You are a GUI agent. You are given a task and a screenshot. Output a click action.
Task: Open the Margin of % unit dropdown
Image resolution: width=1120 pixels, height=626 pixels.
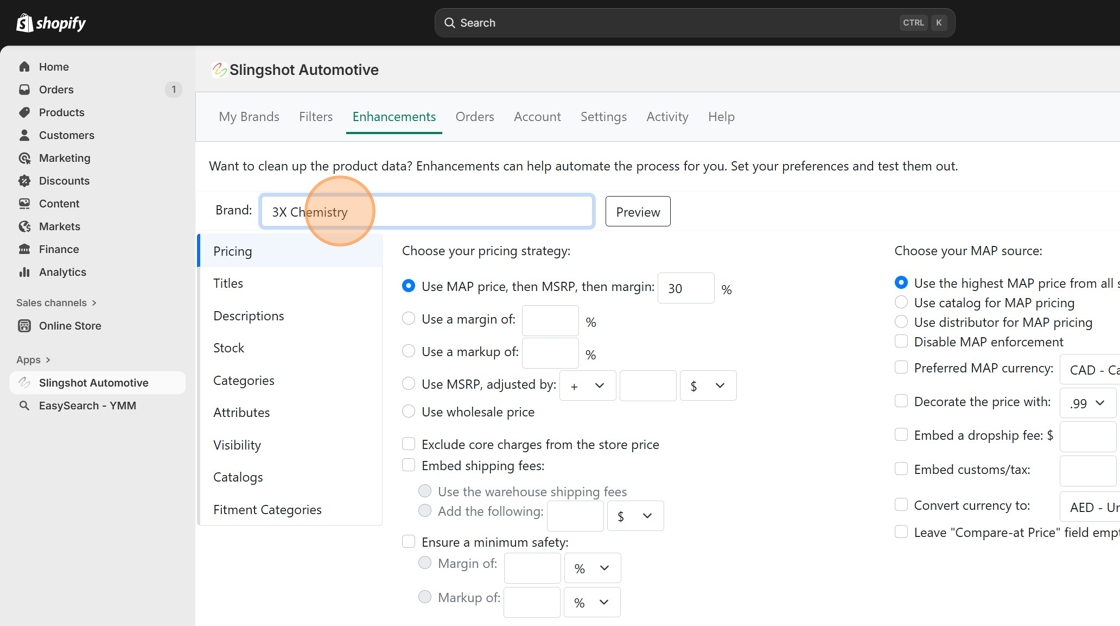[x=592, y=568]
